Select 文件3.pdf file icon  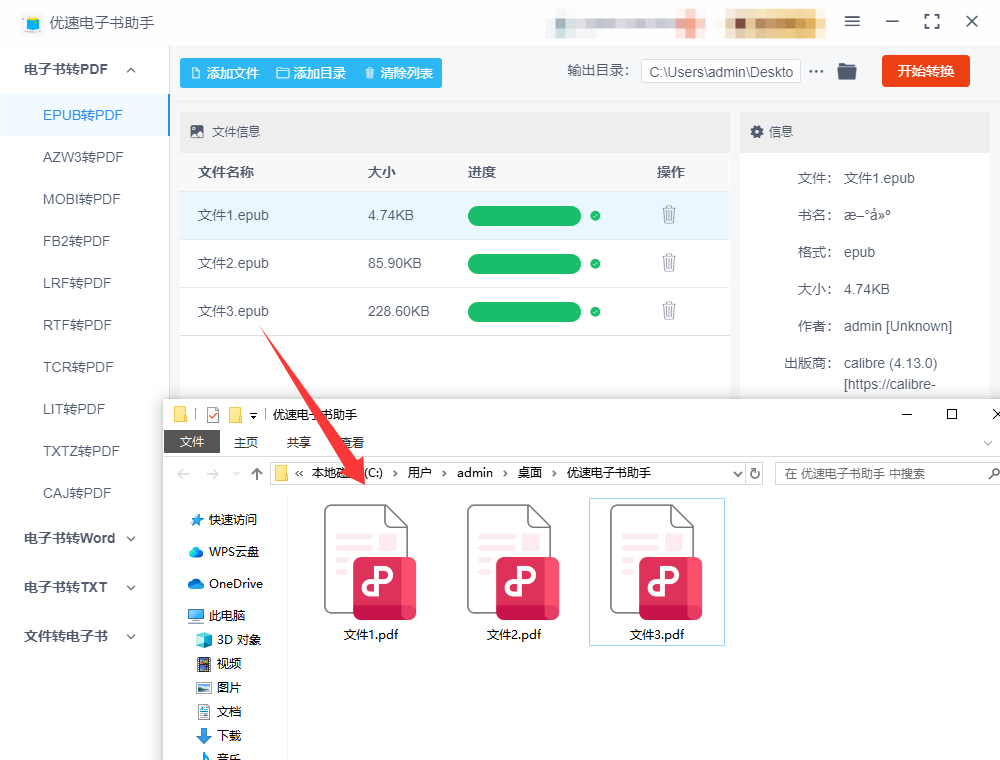656,562
